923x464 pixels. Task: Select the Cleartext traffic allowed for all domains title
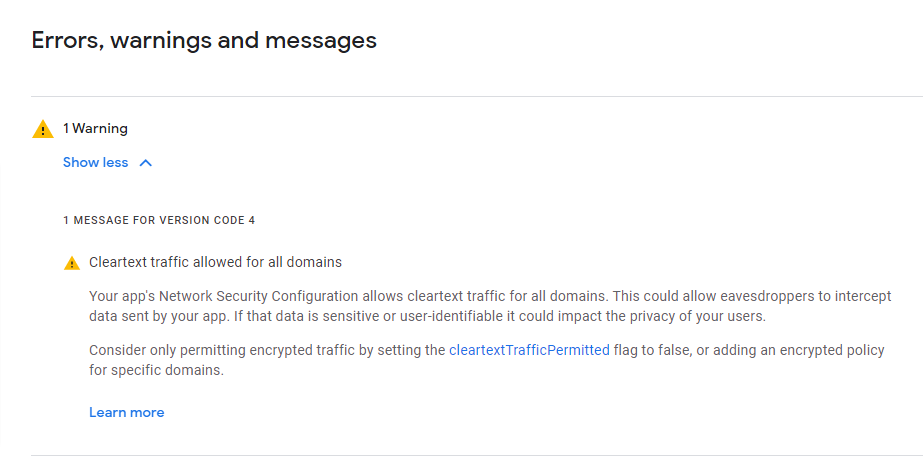coord(215,262)
